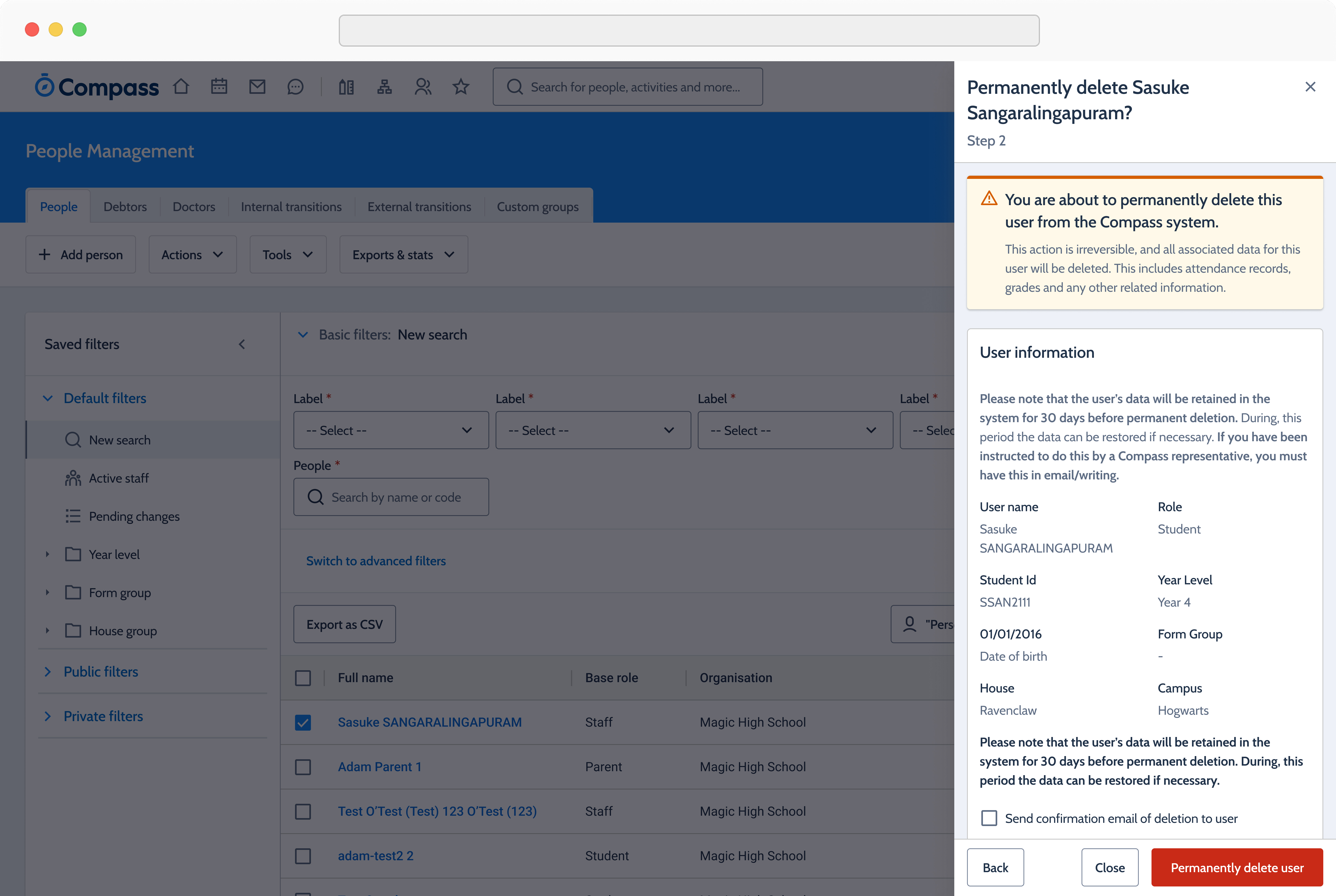
Task: Expand the Year level tree arrow
Action: 48,554
